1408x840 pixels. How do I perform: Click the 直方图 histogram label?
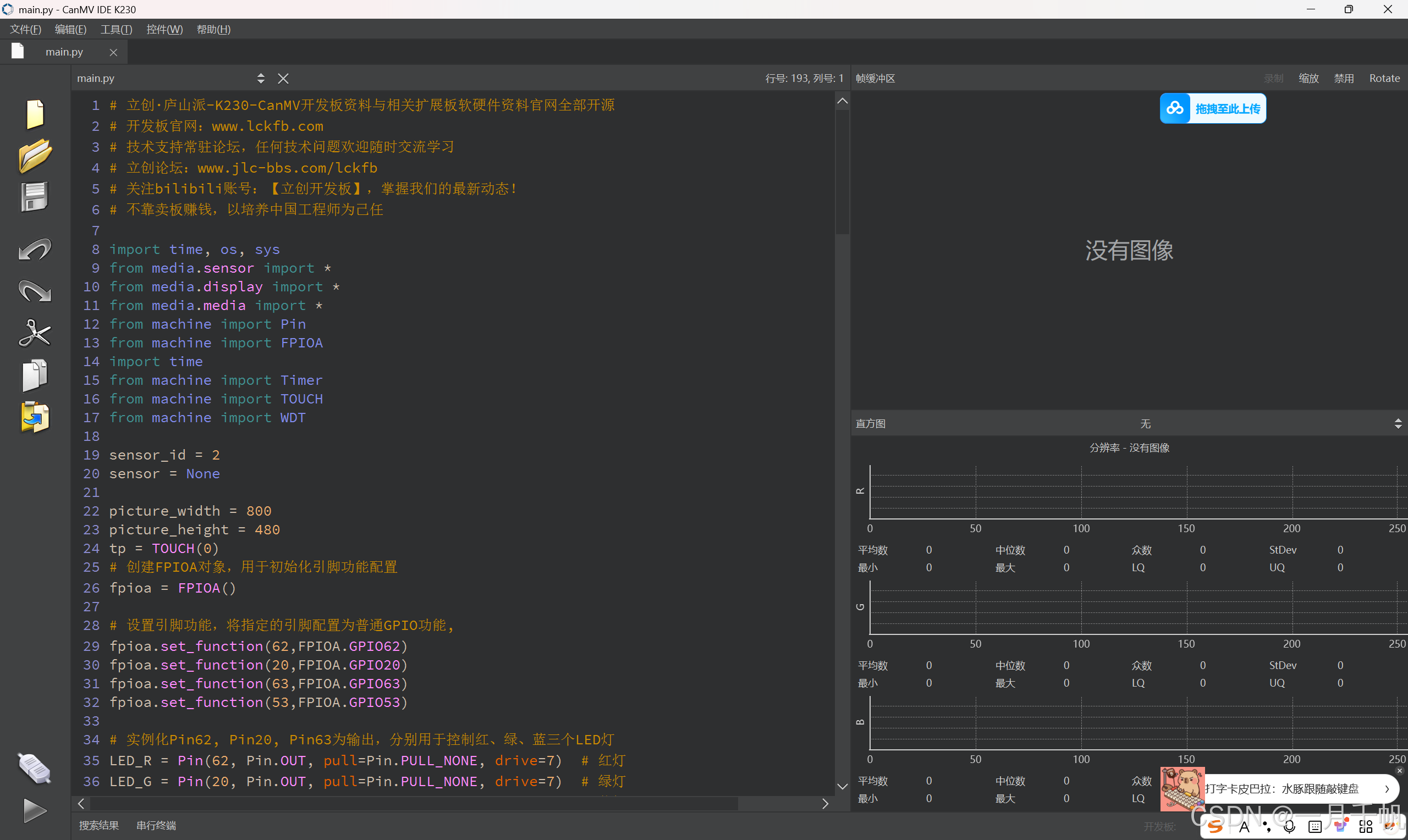pos(870,423)
